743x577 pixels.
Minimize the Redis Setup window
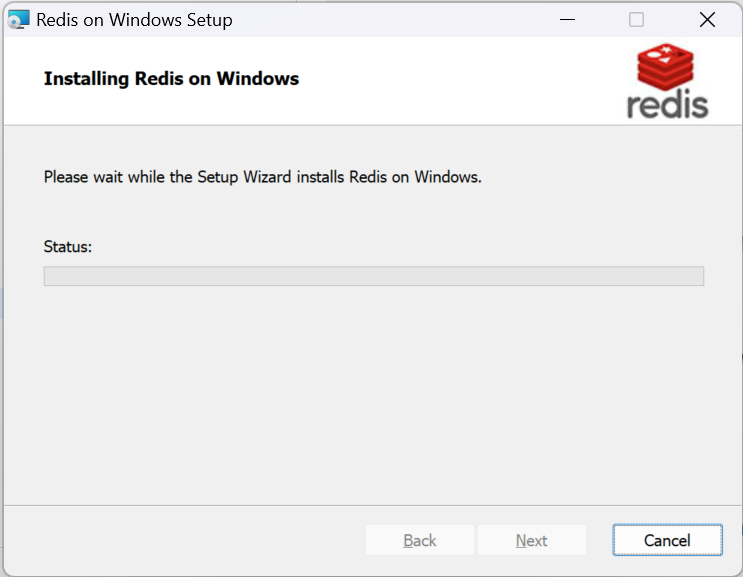[567, 20]
